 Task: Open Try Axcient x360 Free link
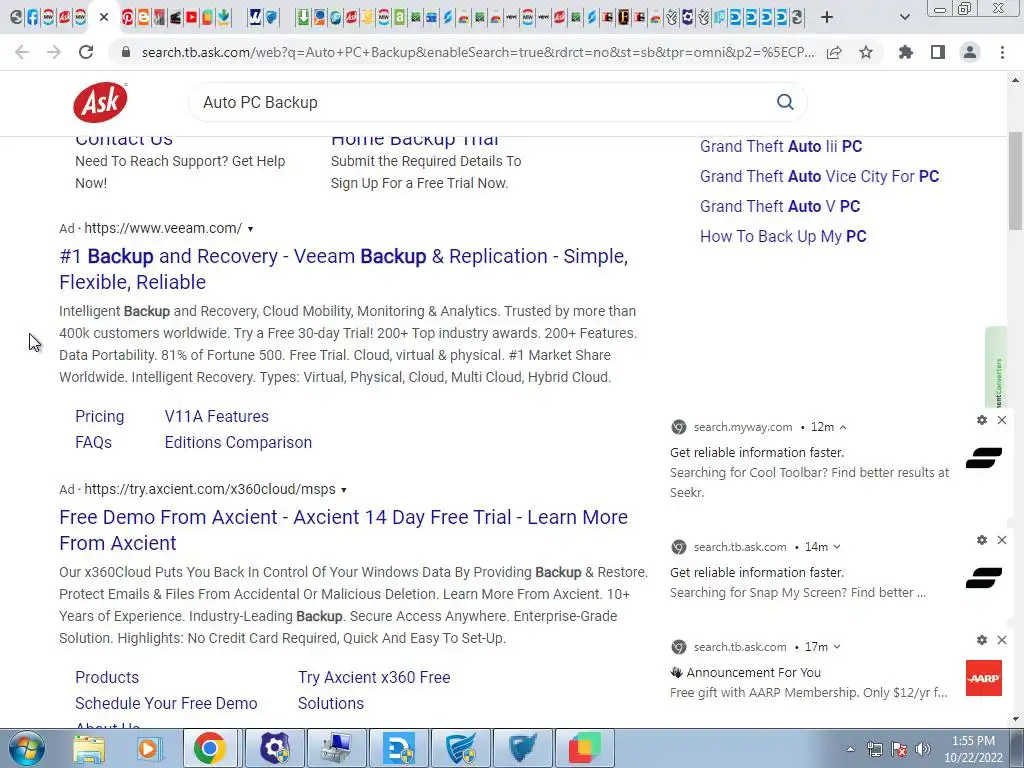point(374,677)
